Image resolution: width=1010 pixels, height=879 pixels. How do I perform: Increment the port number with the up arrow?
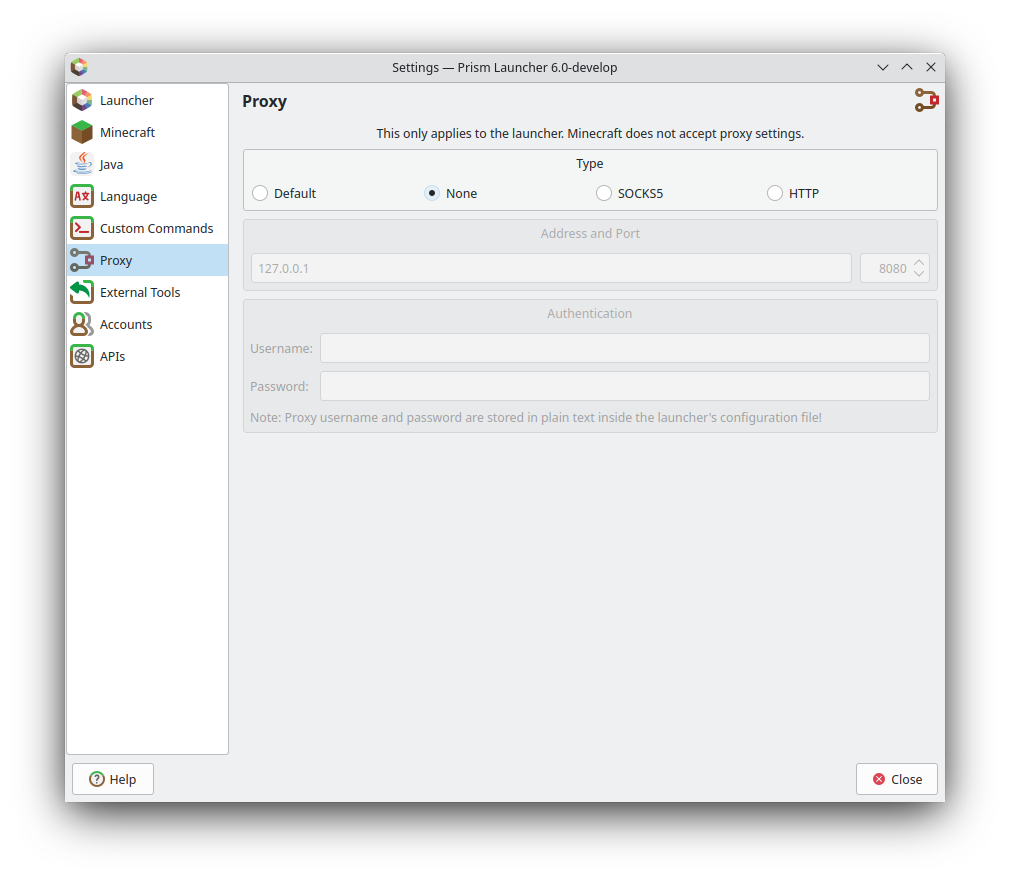click(x=920, y=262)
